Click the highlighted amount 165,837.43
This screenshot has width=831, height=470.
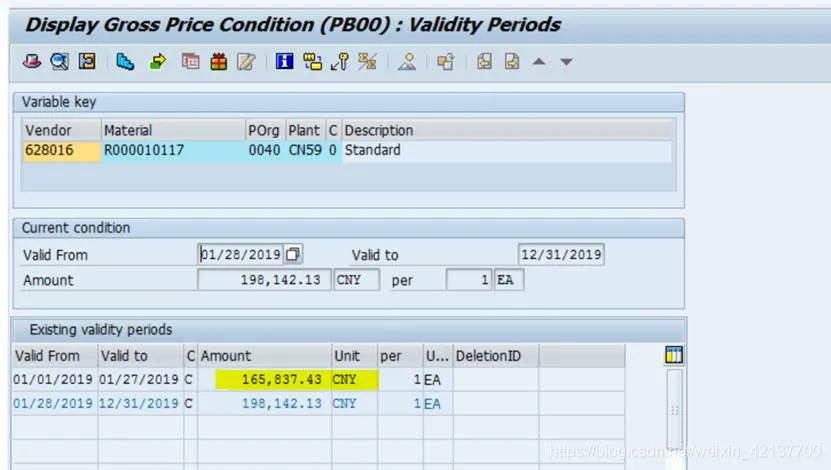(x=273, y=379)
